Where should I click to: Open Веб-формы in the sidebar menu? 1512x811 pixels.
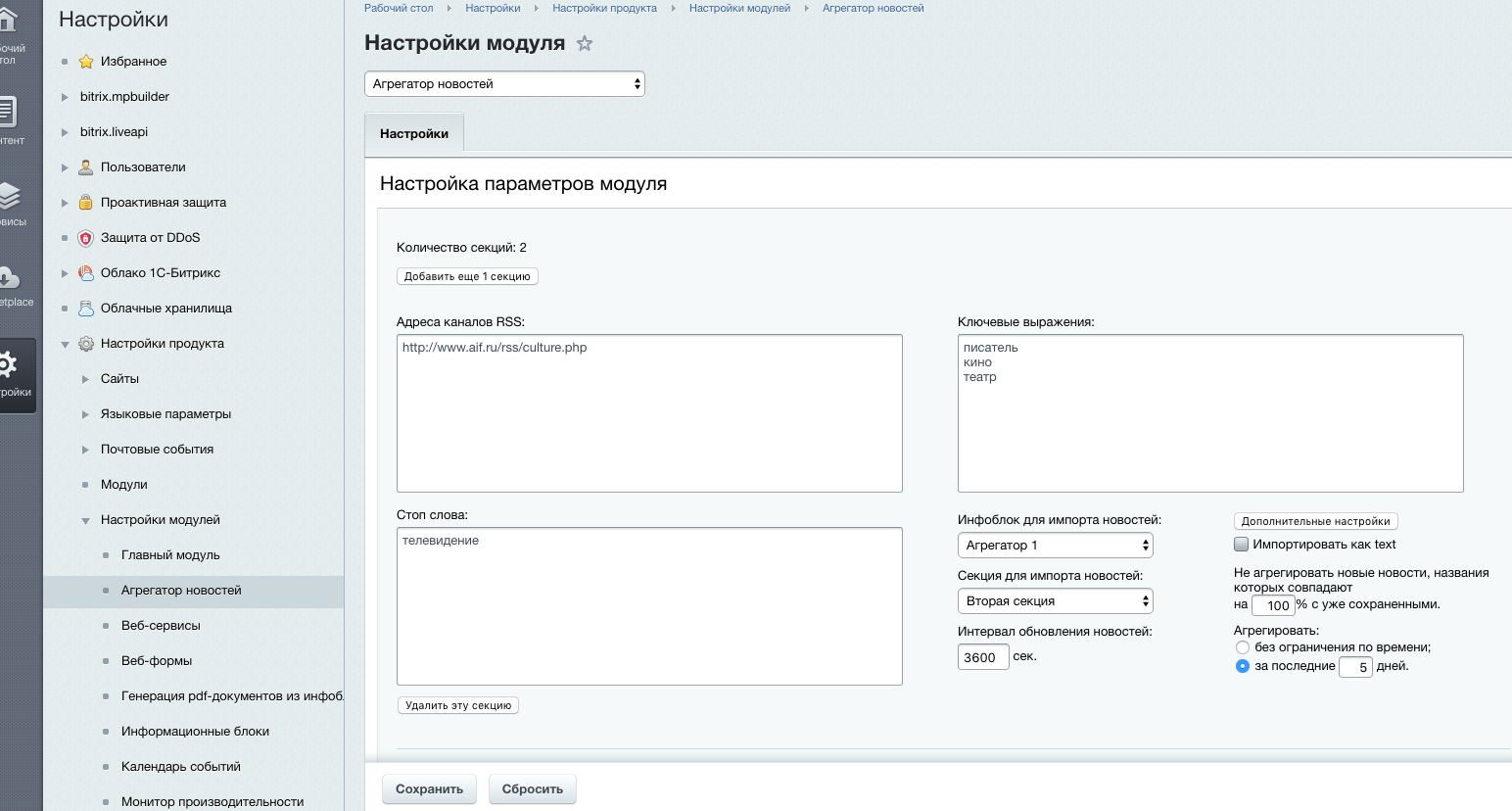click(x=157, y=661)
